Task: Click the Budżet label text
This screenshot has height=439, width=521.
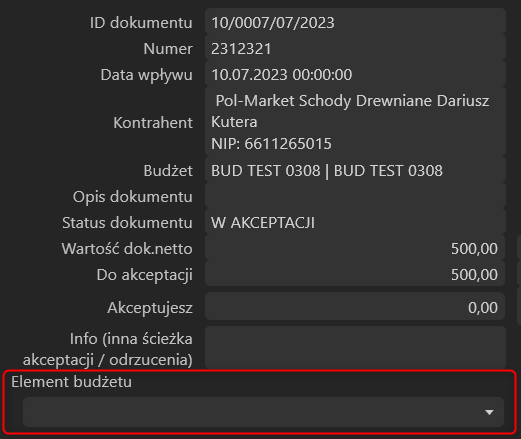Action: point(168,171)
